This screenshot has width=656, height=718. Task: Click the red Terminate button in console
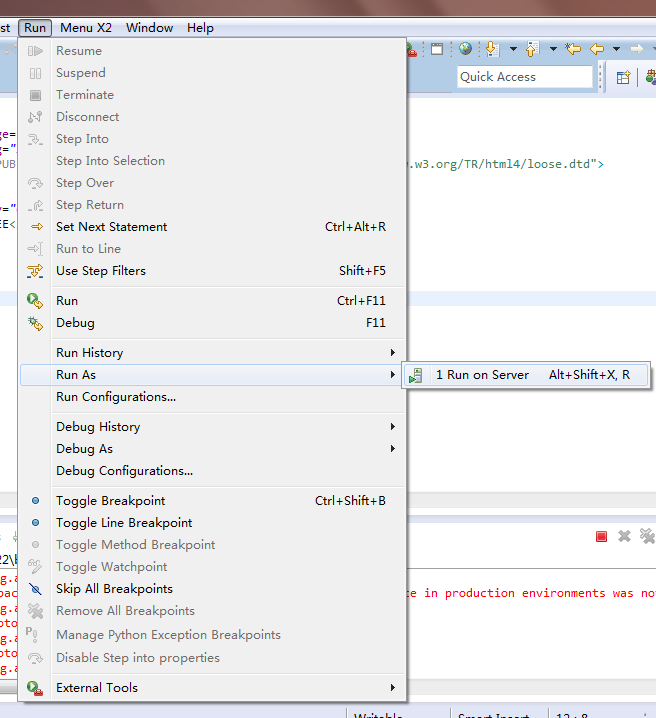coord(601,537)
